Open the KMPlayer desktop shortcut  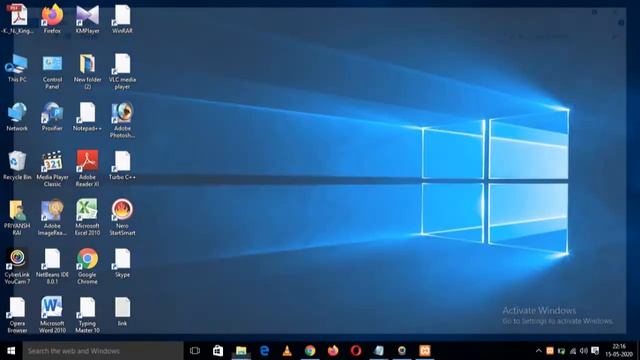tap(87, 18)
